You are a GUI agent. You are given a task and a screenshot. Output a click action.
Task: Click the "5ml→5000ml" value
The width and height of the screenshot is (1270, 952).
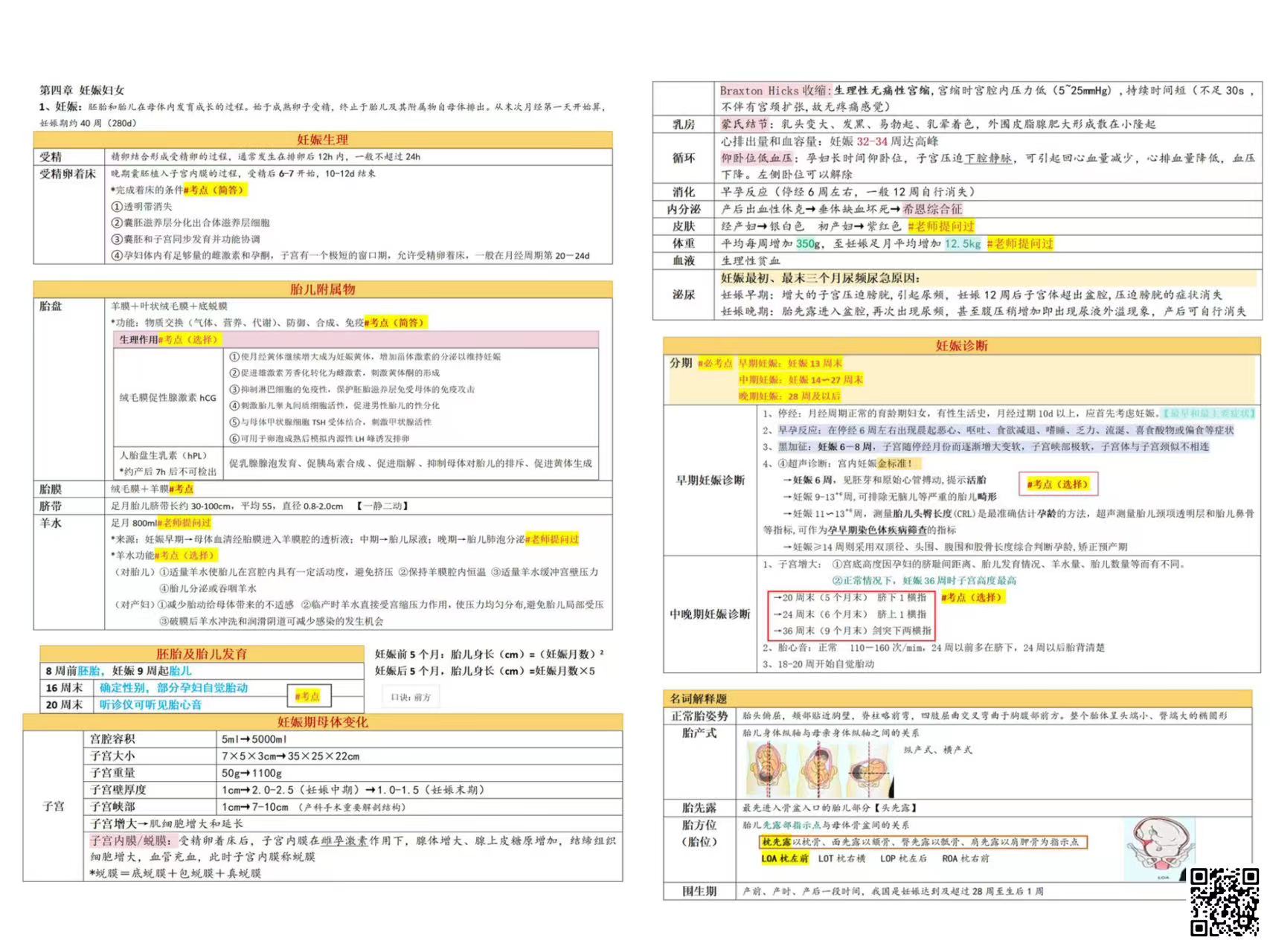point(254,739)
